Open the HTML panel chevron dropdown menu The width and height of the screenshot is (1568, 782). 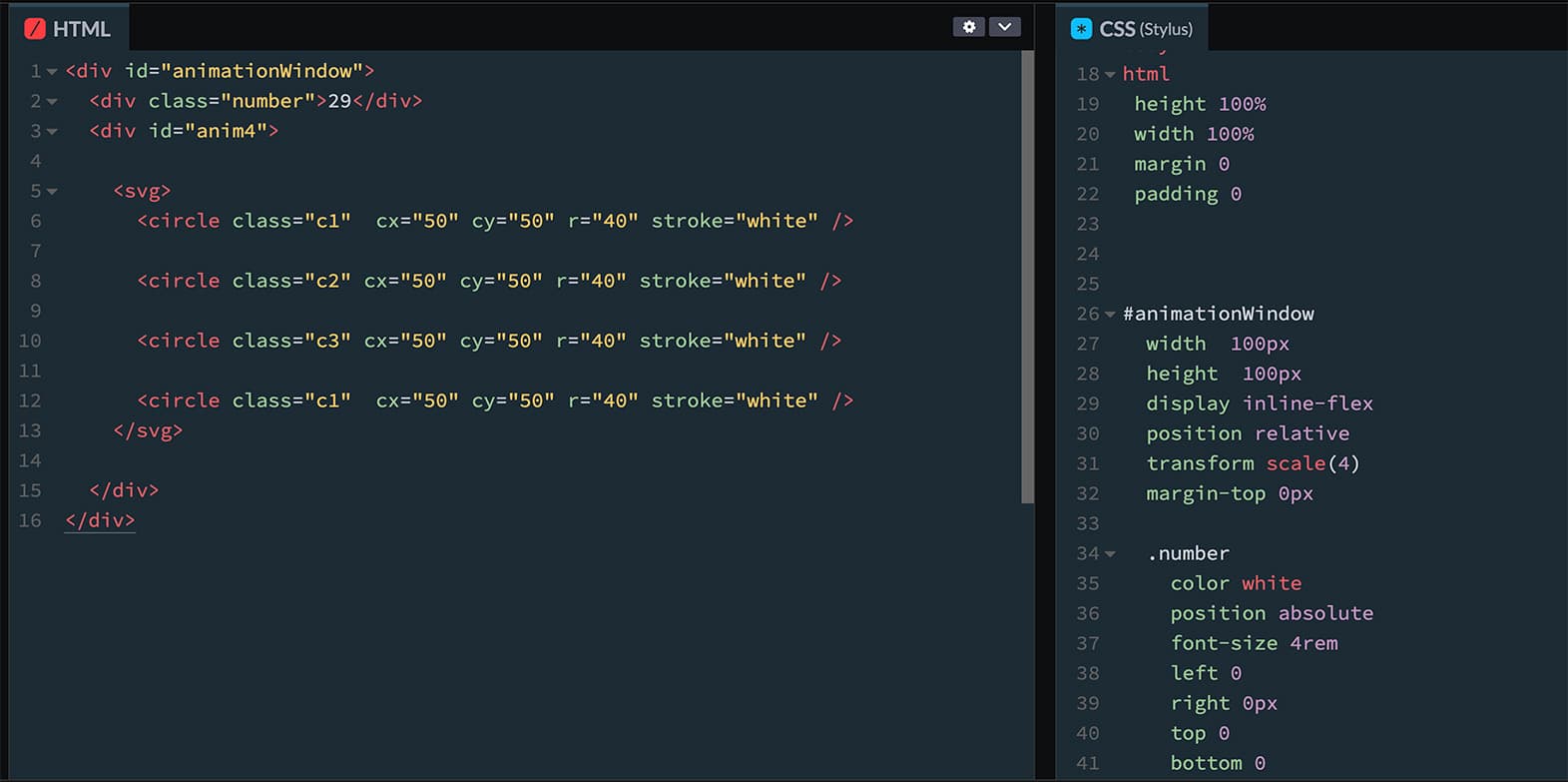pos(1005,27)
